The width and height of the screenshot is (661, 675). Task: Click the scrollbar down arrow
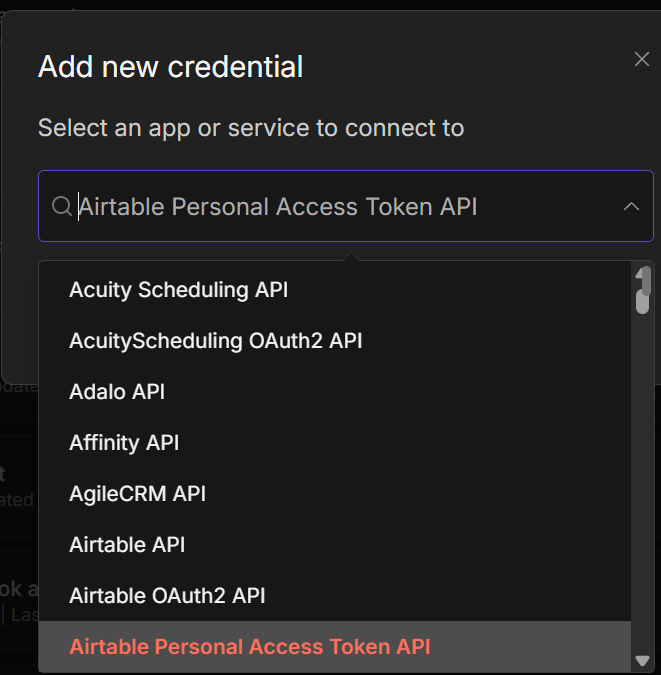(643, 660)
